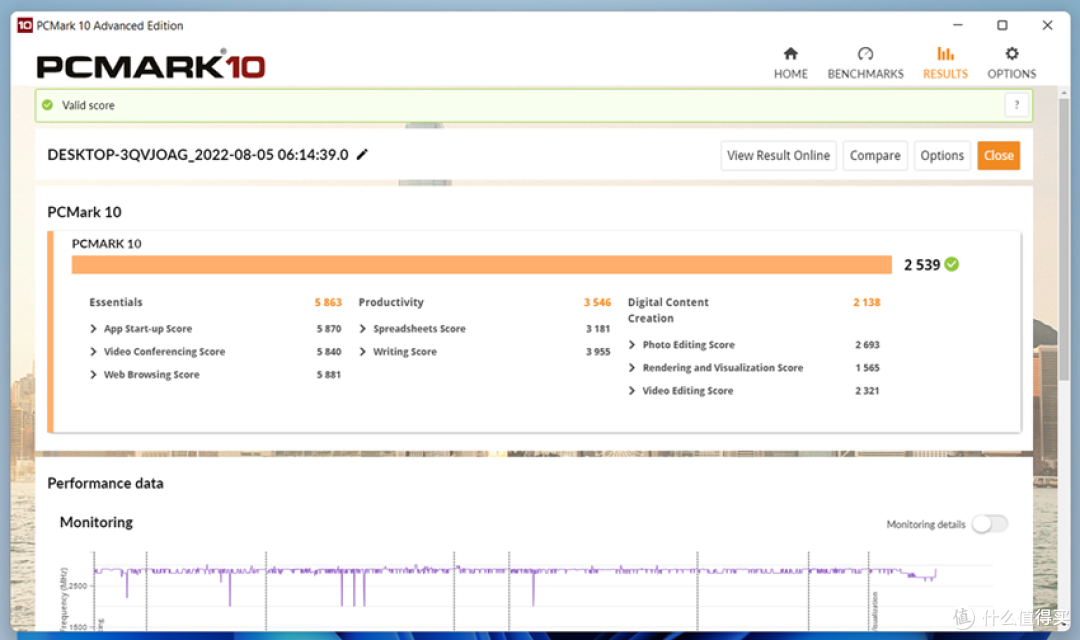Open the Options gear icon

coord(1011,54)
